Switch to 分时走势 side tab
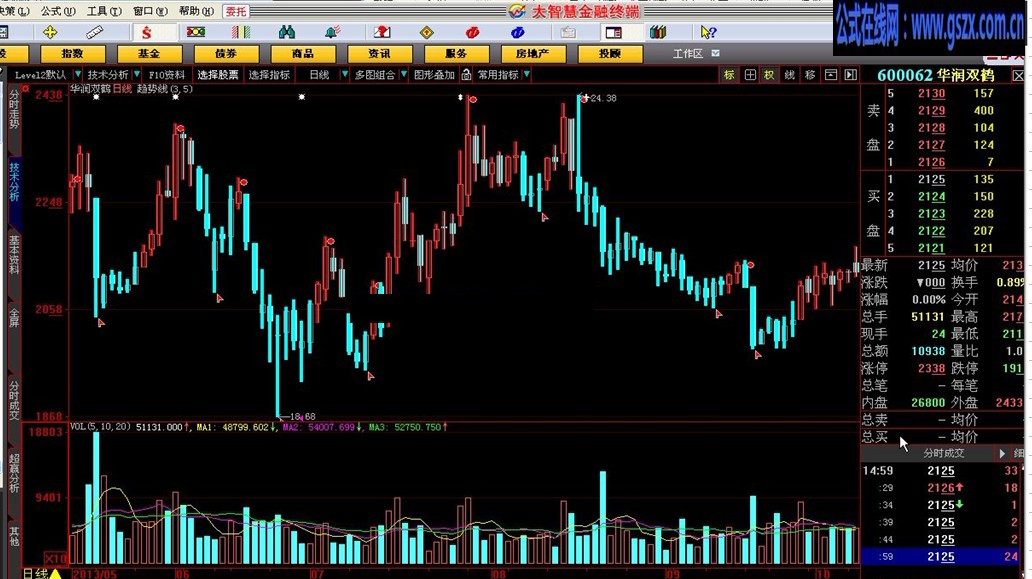1032x579 pixels. (x=14, y=109)
